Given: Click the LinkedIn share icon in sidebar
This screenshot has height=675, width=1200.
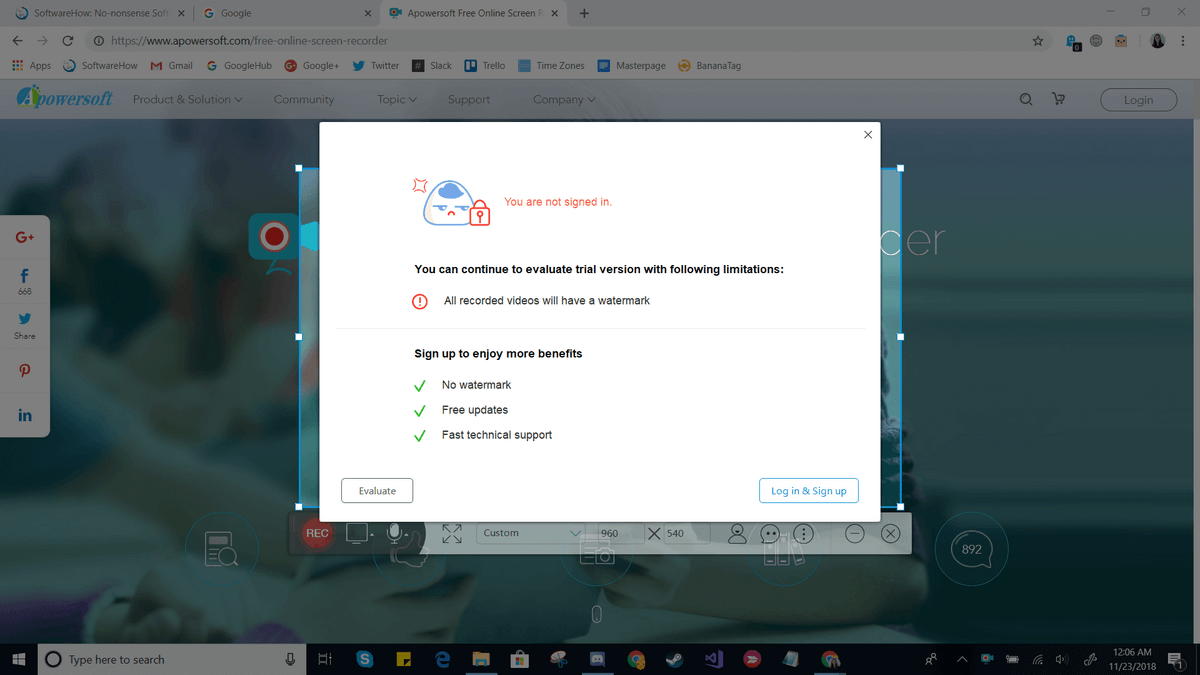Looking at the screenshot, I should pyautogui.click(x=25, y=415).
